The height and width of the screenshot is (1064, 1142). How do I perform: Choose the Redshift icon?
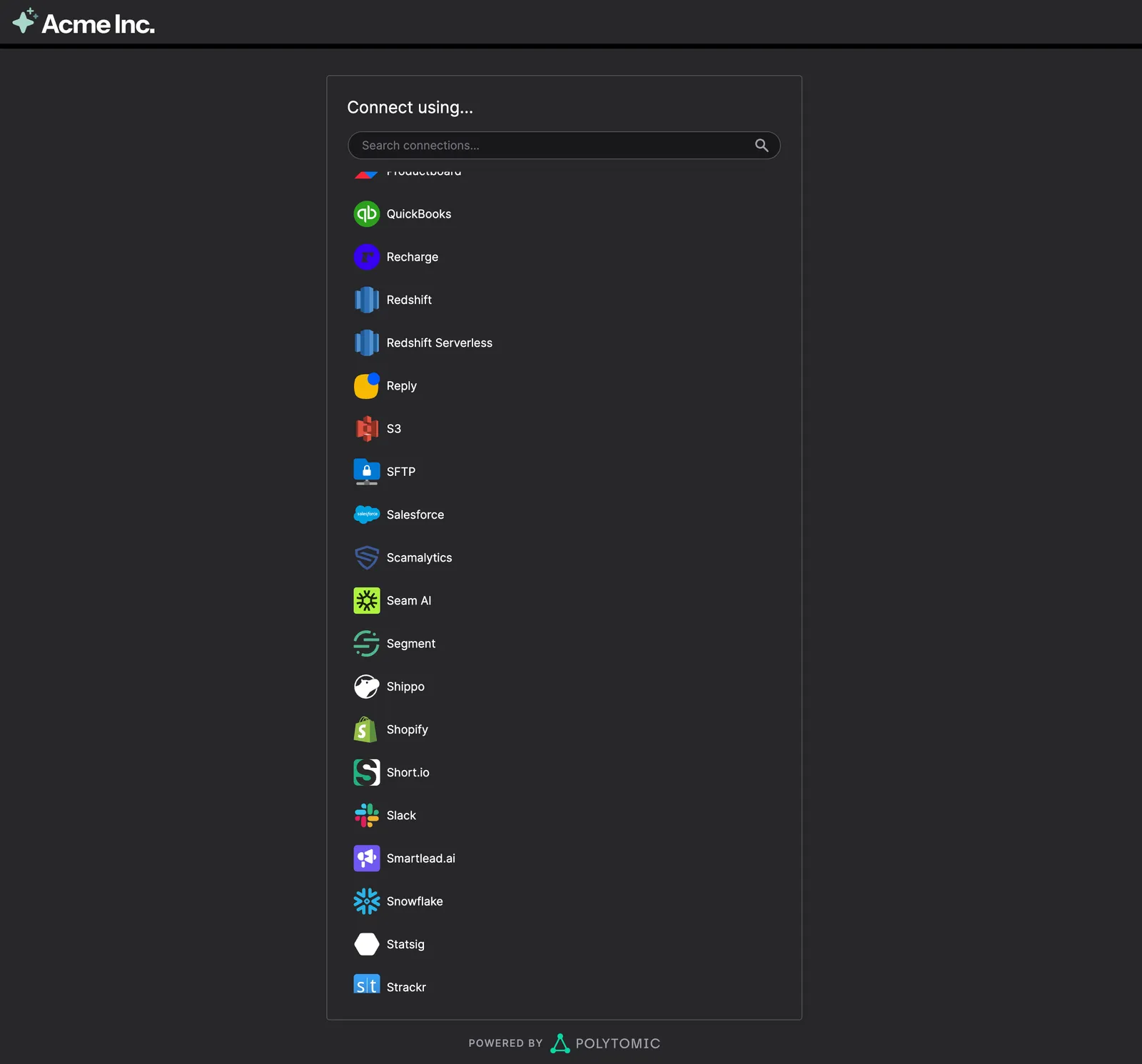[x=367, y=300]
